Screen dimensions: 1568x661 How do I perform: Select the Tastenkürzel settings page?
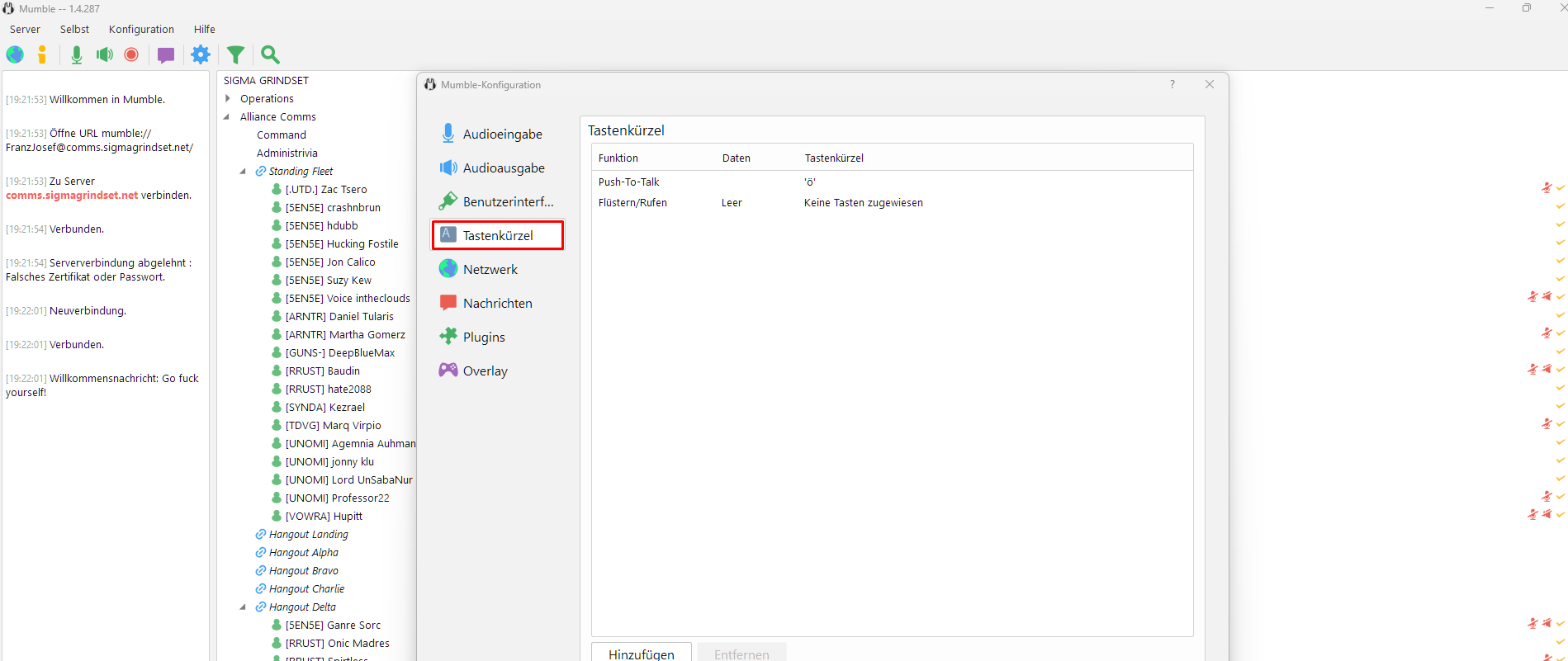coord(498,235)
